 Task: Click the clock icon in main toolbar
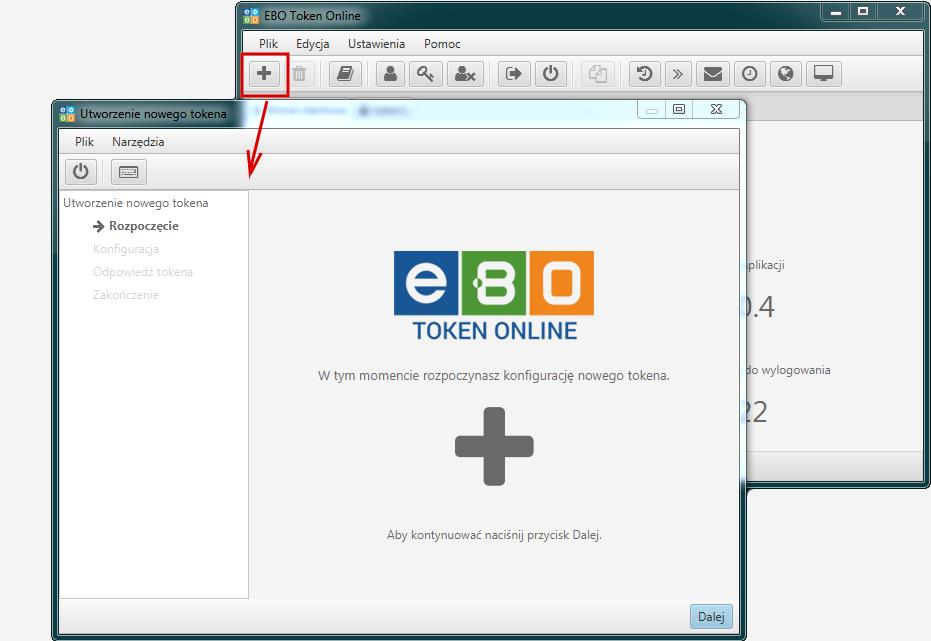[750, 74]
